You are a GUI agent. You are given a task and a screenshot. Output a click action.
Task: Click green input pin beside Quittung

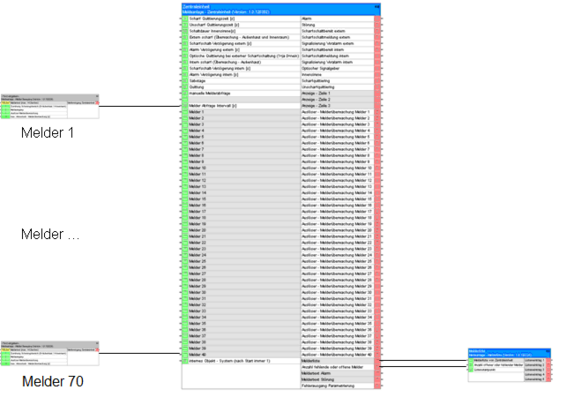pyautogui.click(x=185, y=87)
